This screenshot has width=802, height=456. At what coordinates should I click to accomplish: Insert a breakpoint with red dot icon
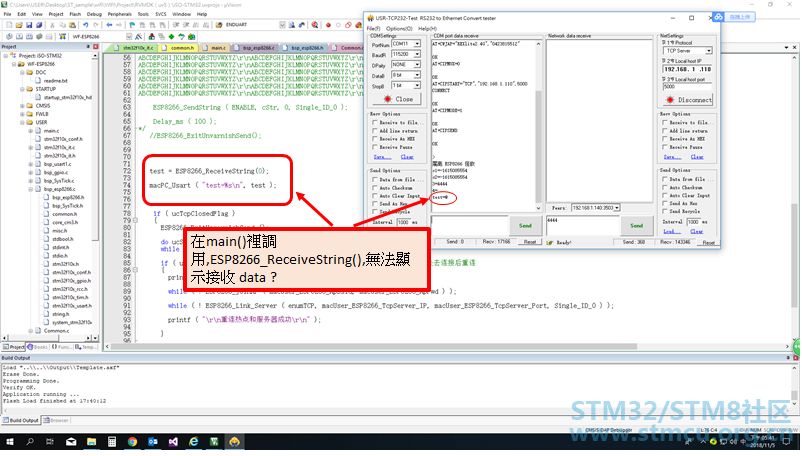pos(328,25)
